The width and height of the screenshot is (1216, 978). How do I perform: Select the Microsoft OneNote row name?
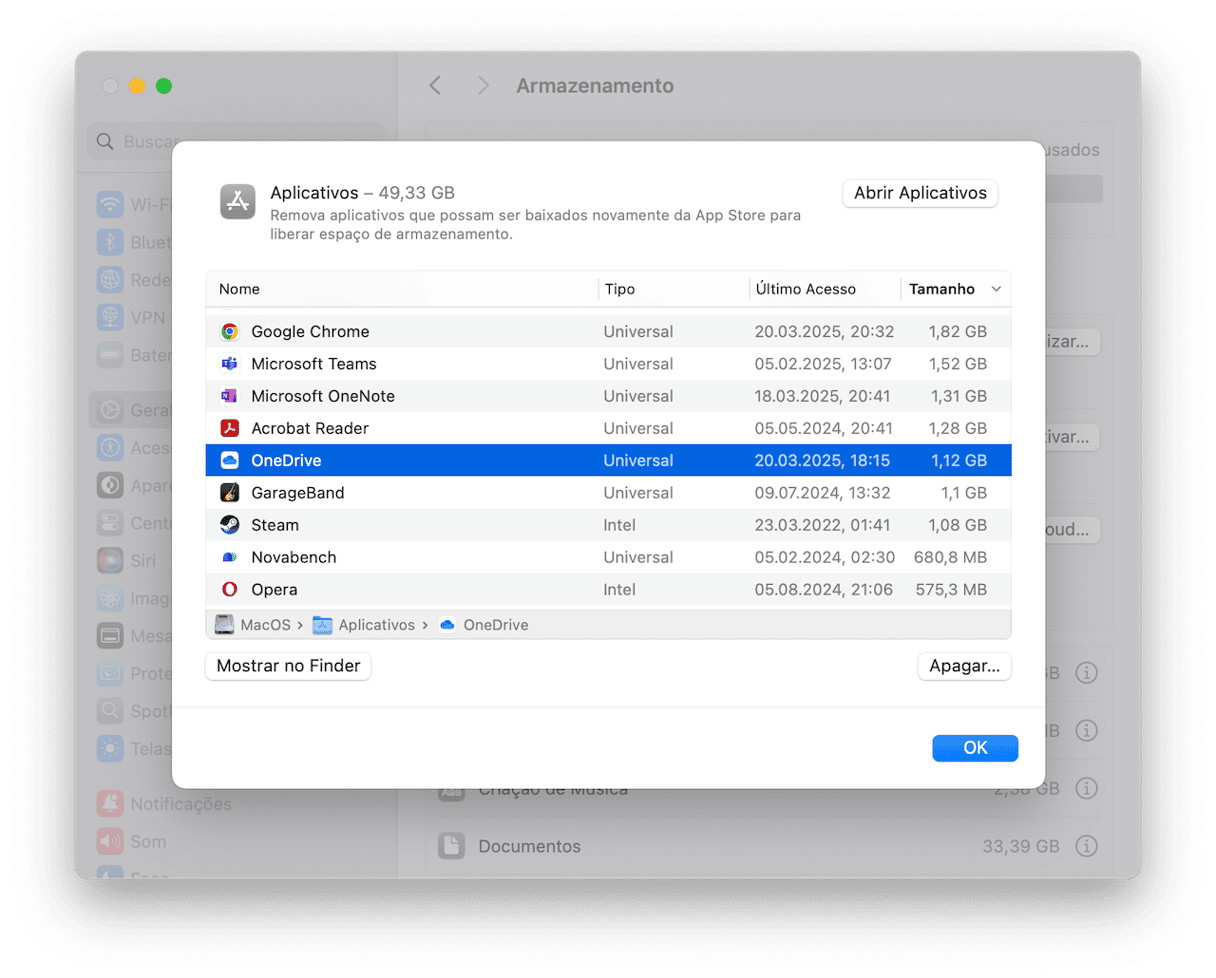click(x=323, y=396)
